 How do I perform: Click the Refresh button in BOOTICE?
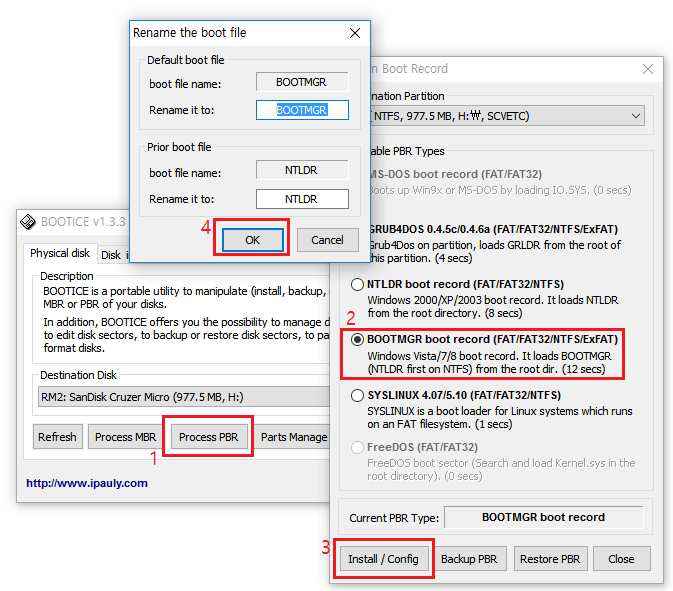58,437
